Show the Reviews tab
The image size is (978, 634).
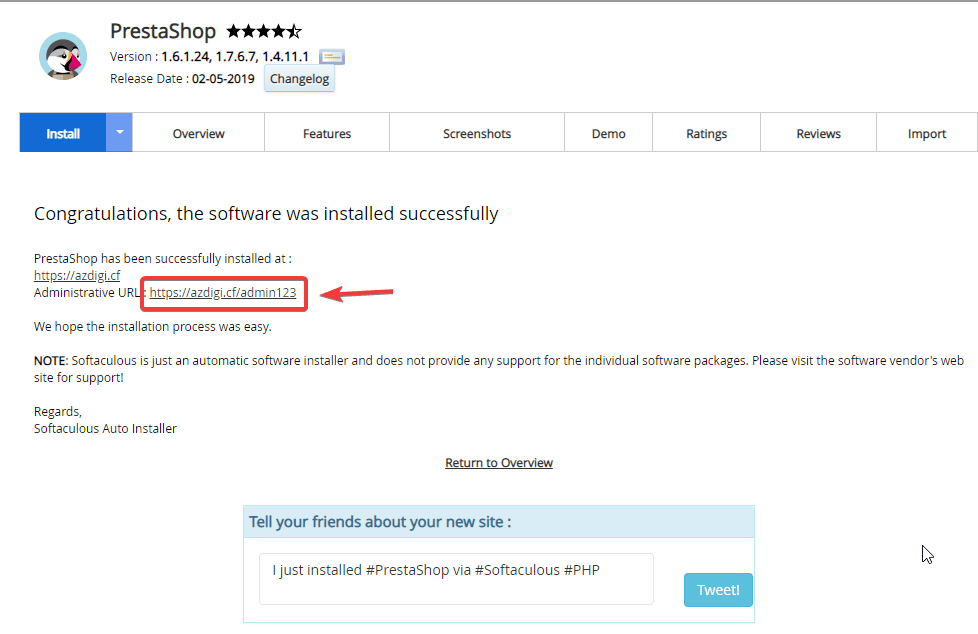[818, 133]
